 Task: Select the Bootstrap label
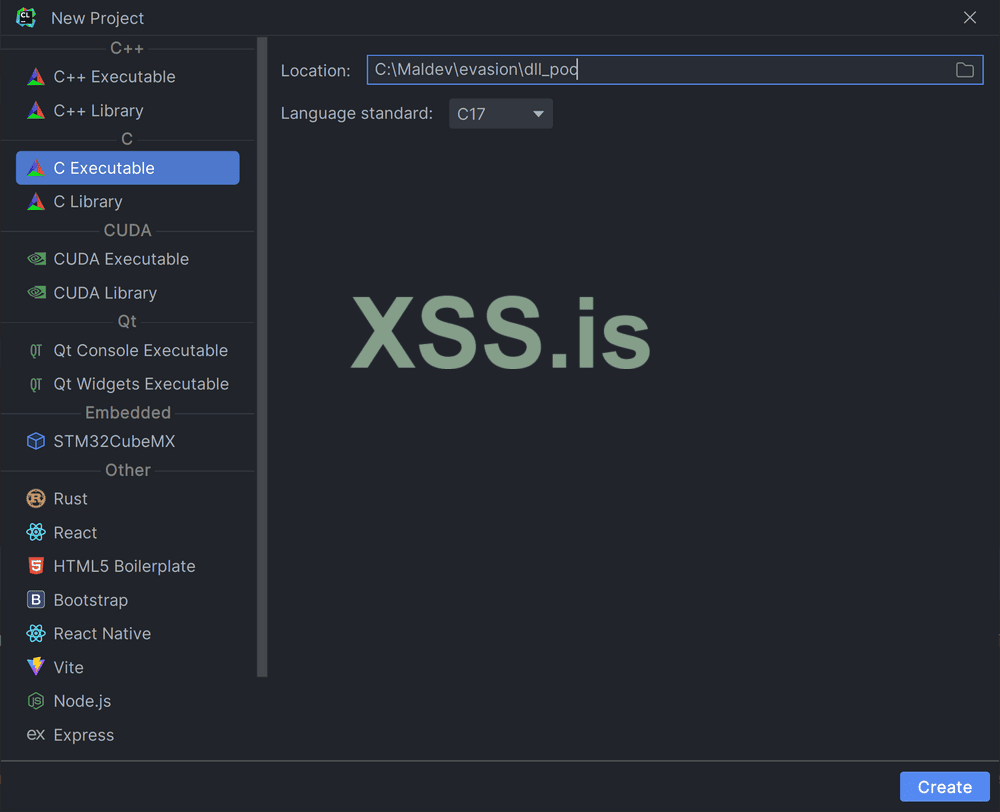[91, 601]
